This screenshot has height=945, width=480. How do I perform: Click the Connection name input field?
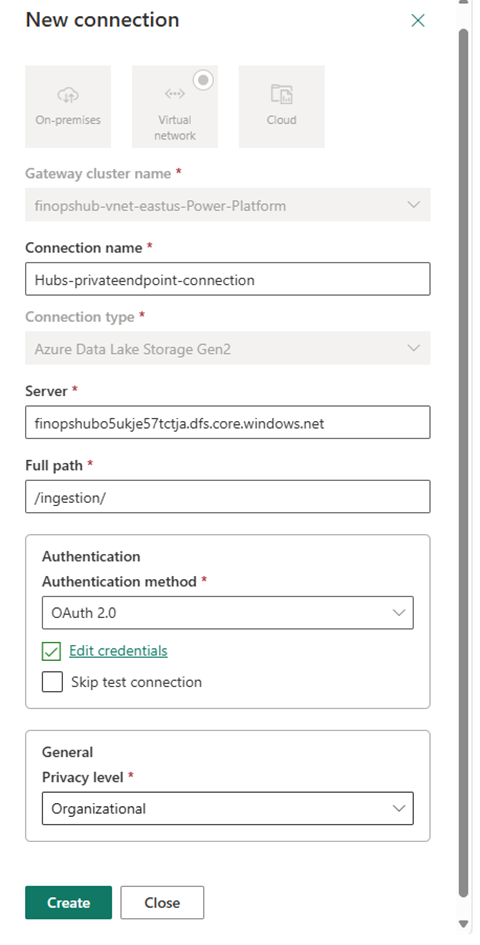pos(228,279)
